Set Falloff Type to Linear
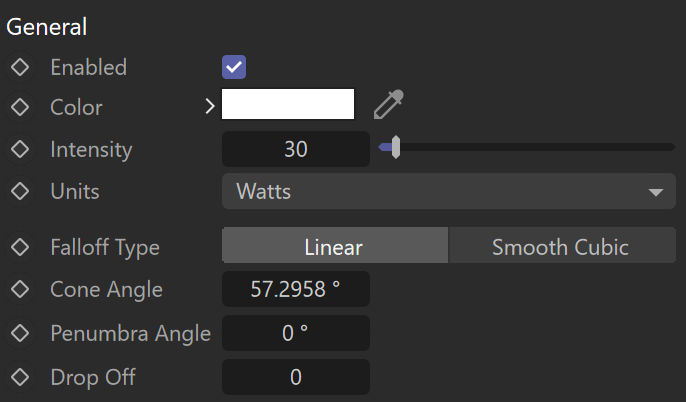686x402 pixels. (x=335, y=245)
